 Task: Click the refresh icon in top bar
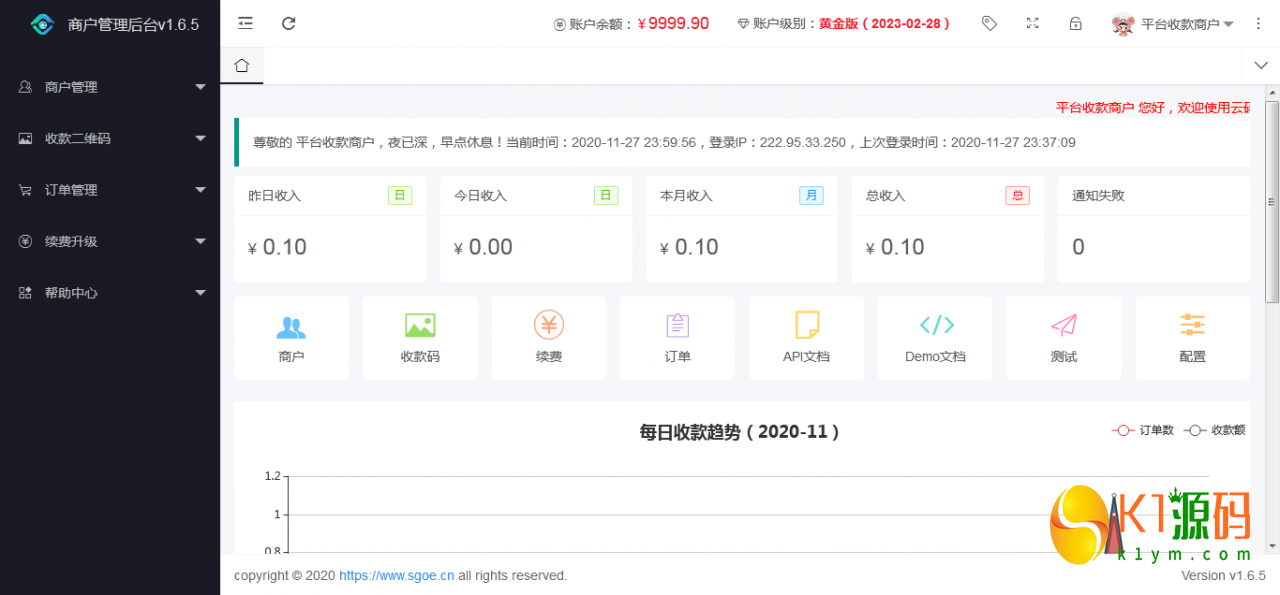pos(289,23)
